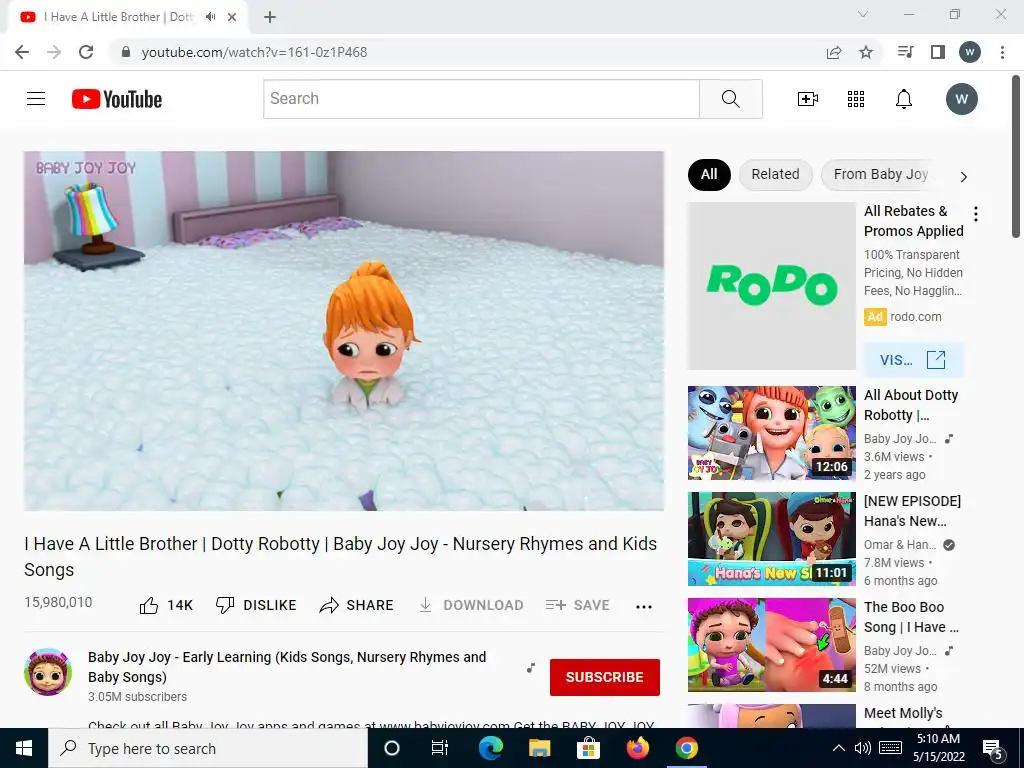
Task: Select the From Baby Joy chip
Action: [x=880, y=174]
